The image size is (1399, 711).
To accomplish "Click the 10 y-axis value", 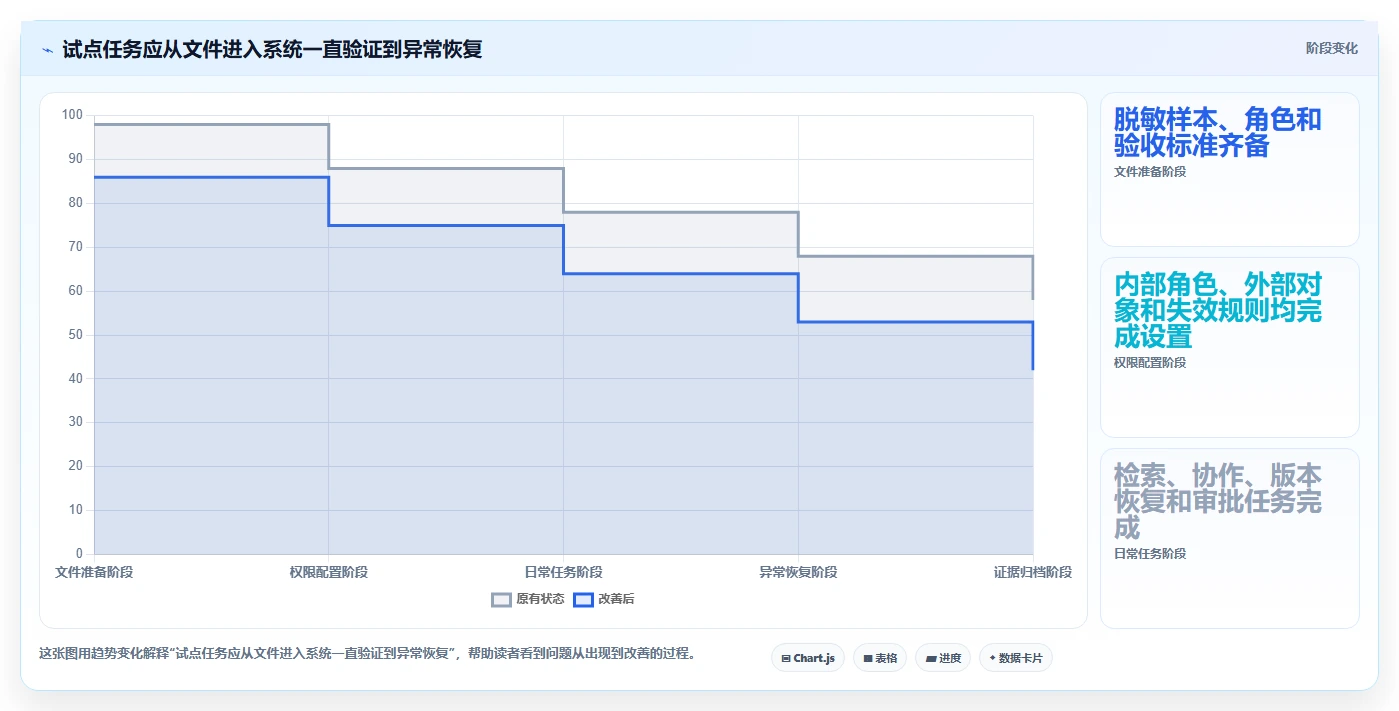I will [75, 510].
